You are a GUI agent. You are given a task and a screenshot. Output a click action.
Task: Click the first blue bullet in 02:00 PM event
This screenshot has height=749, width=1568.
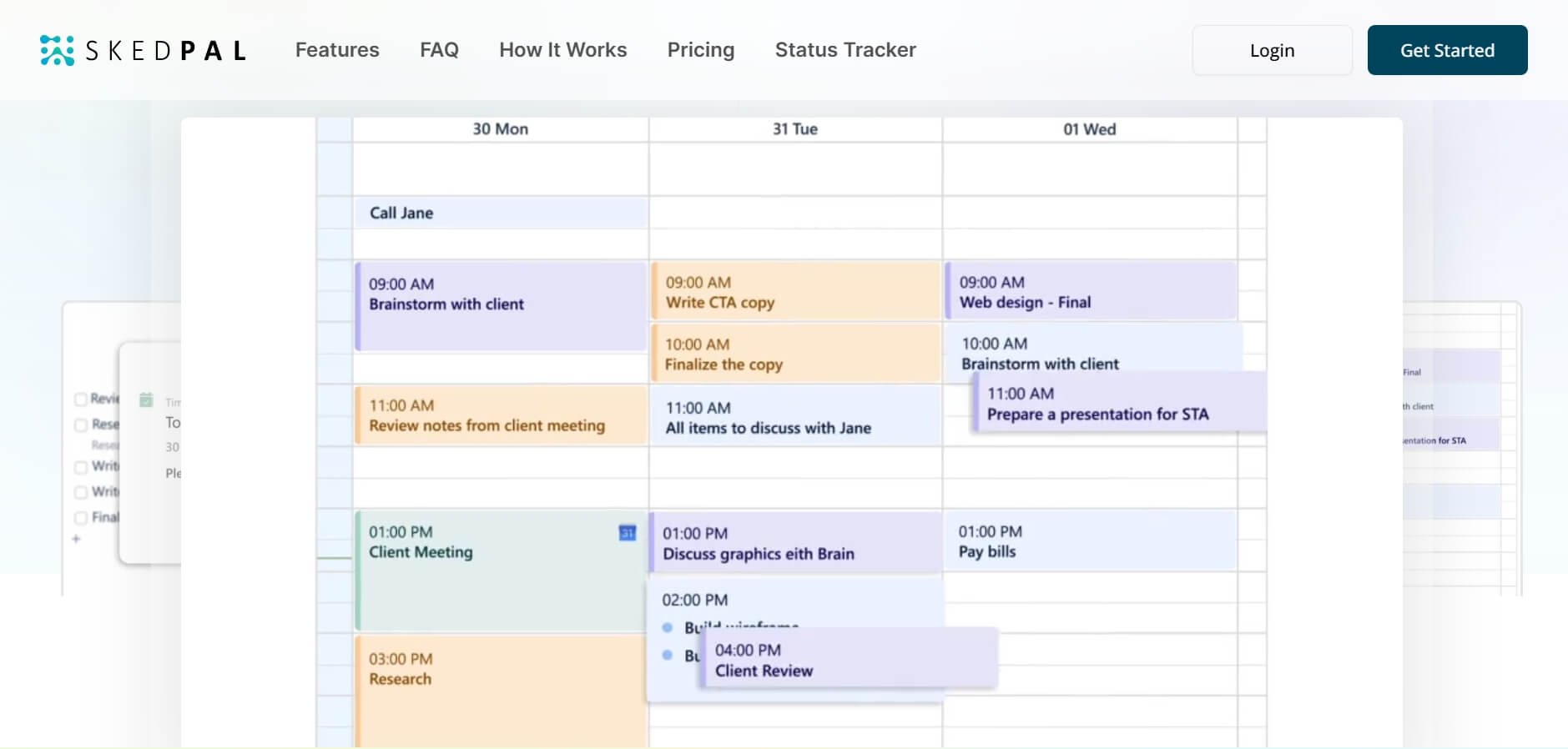[668, 627]
